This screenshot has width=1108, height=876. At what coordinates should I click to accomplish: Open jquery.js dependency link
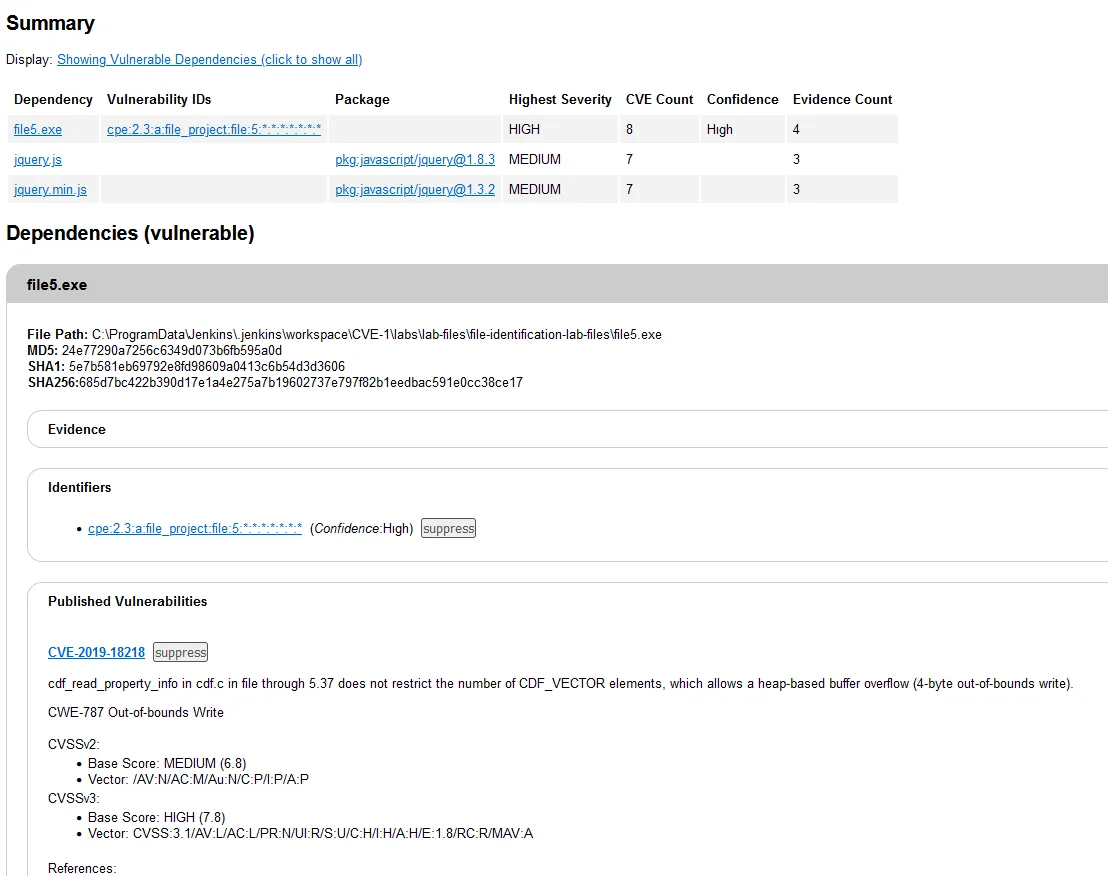pos(37,160)
